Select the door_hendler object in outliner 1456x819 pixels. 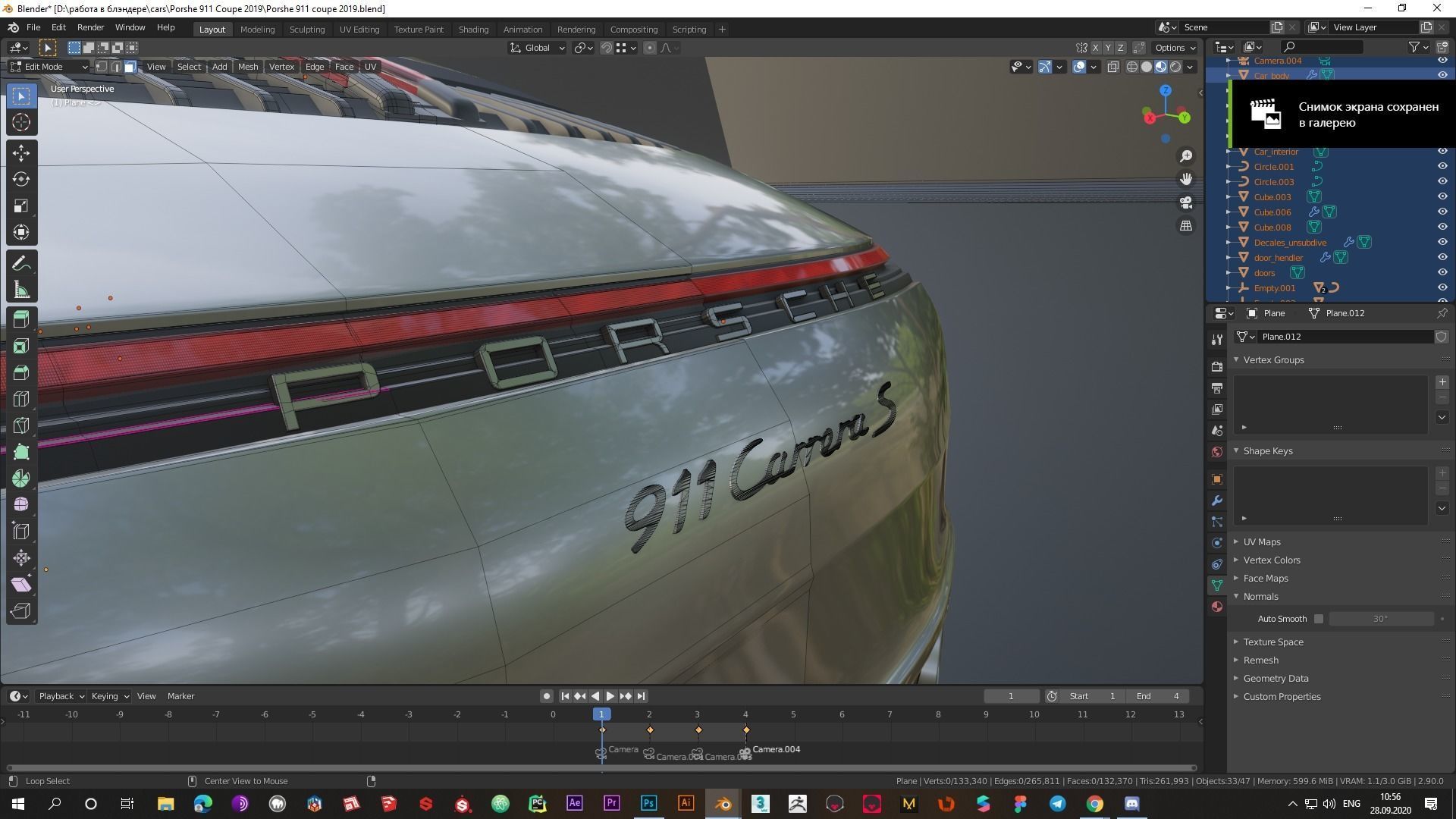(1278, 257)
